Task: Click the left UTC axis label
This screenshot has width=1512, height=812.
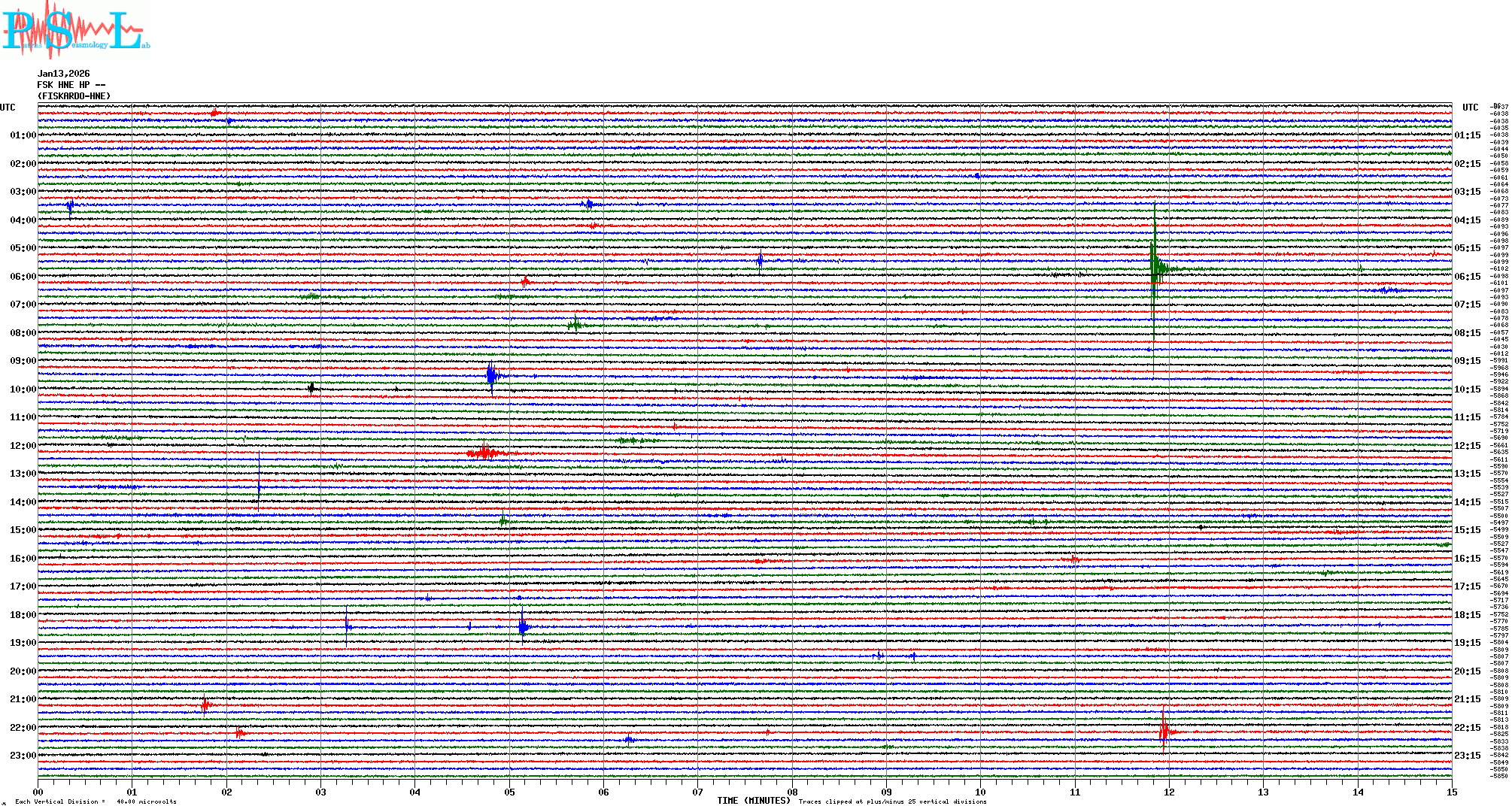Action: point(8,108)
